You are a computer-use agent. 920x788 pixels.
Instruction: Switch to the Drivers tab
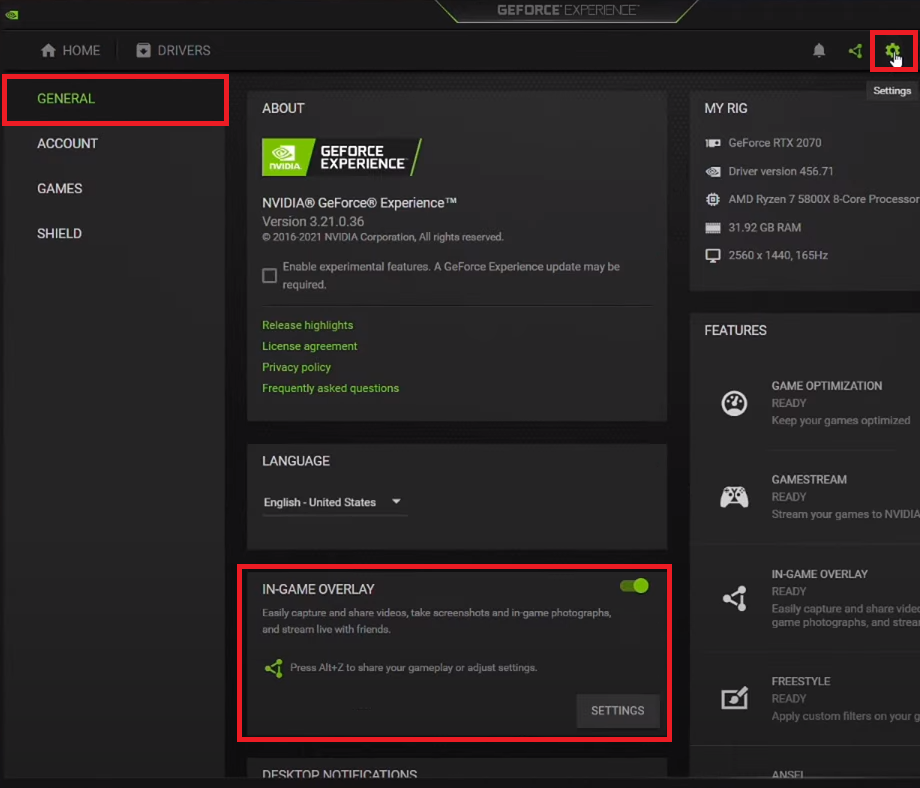pyautogui.click(x=173, y=50)
